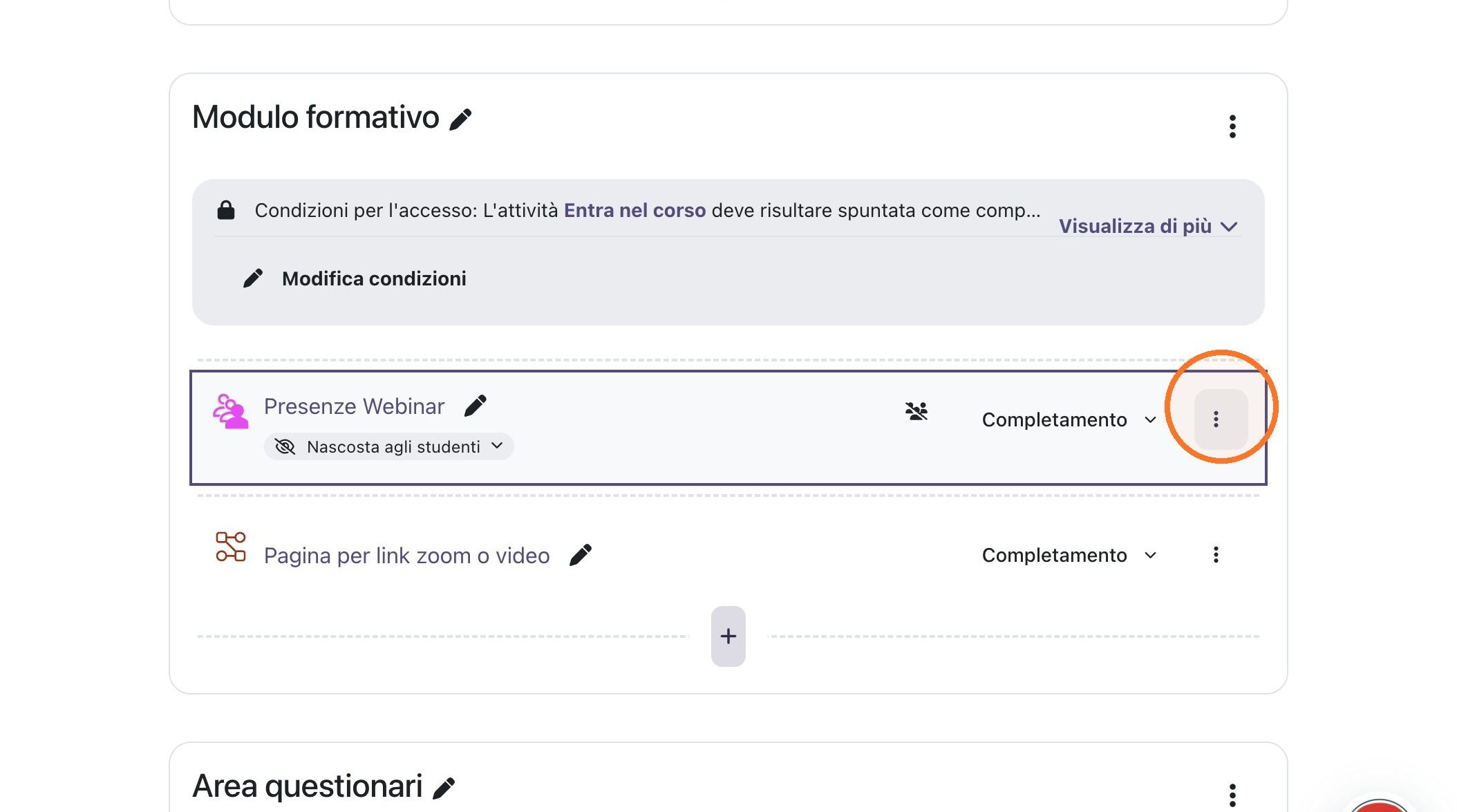Edit Area questionari section title pencil
The image size is (1457, 812).
tap(444, 788)
